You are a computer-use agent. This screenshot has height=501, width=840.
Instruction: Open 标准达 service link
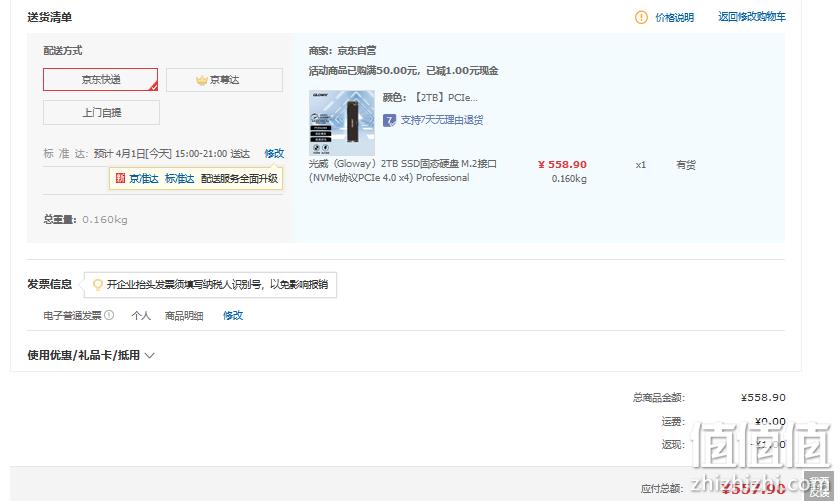[179, 178]
